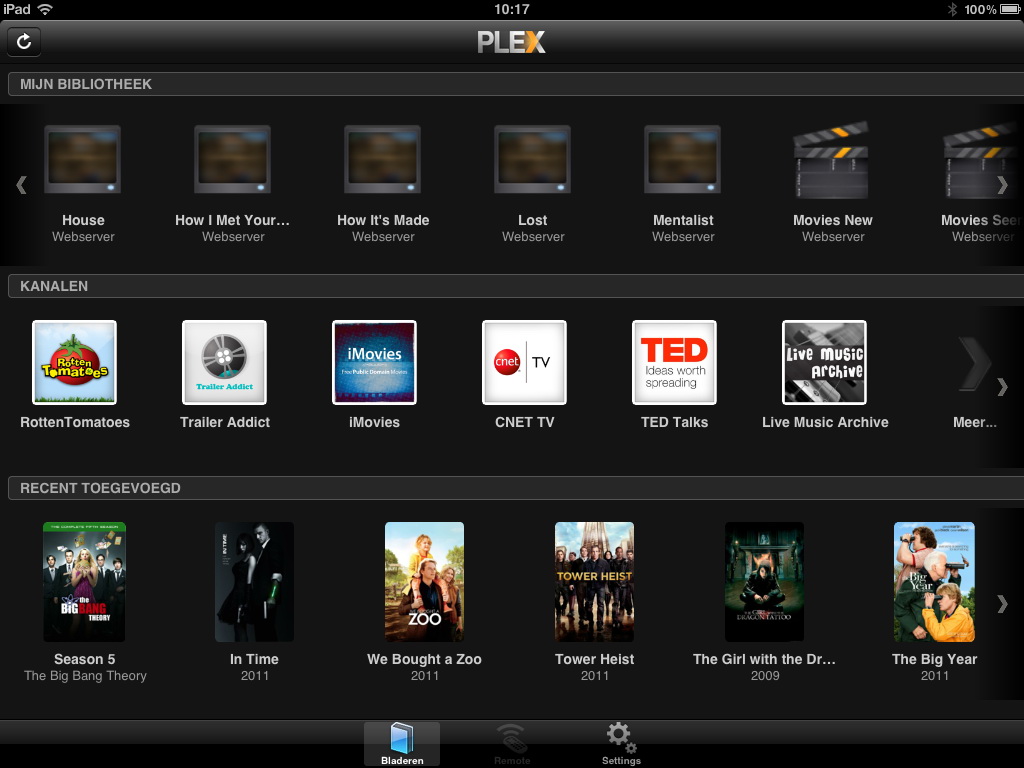Open the CNET TV channel
Screen dimensions: 1024x768
(524, 362)
